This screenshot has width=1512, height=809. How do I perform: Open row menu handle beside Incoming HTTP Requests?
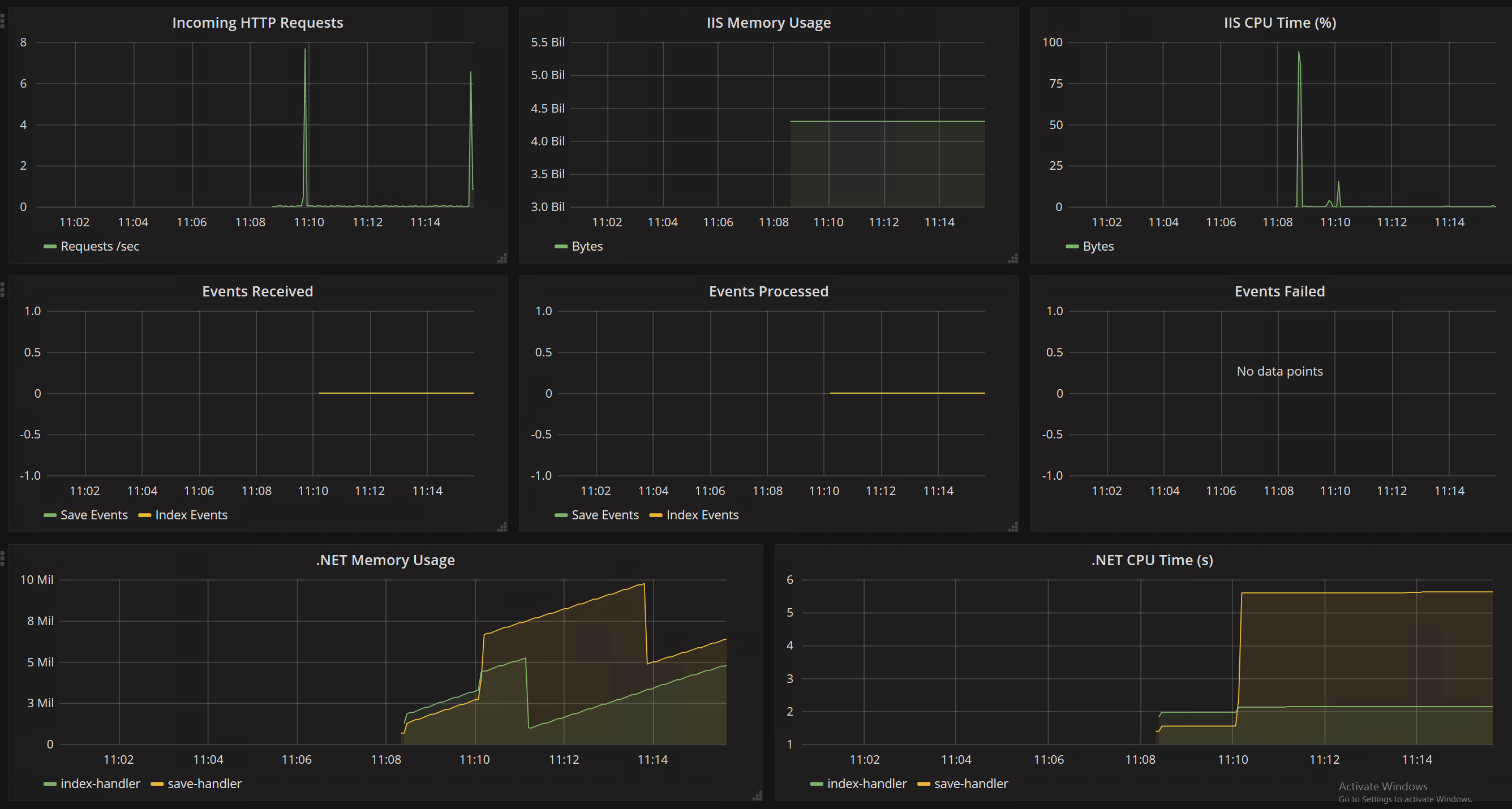click(2, 21)
